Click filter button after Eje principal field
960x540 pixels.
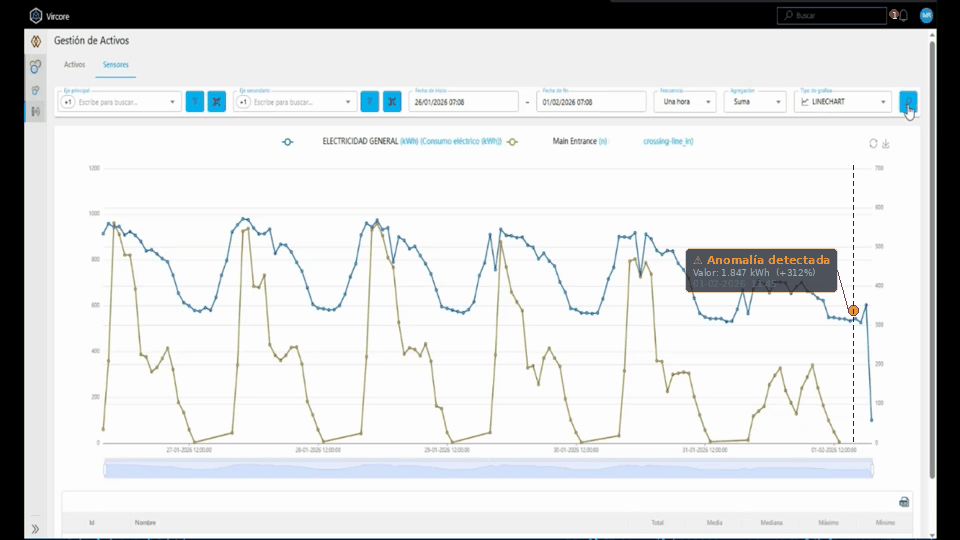point(195,102)
